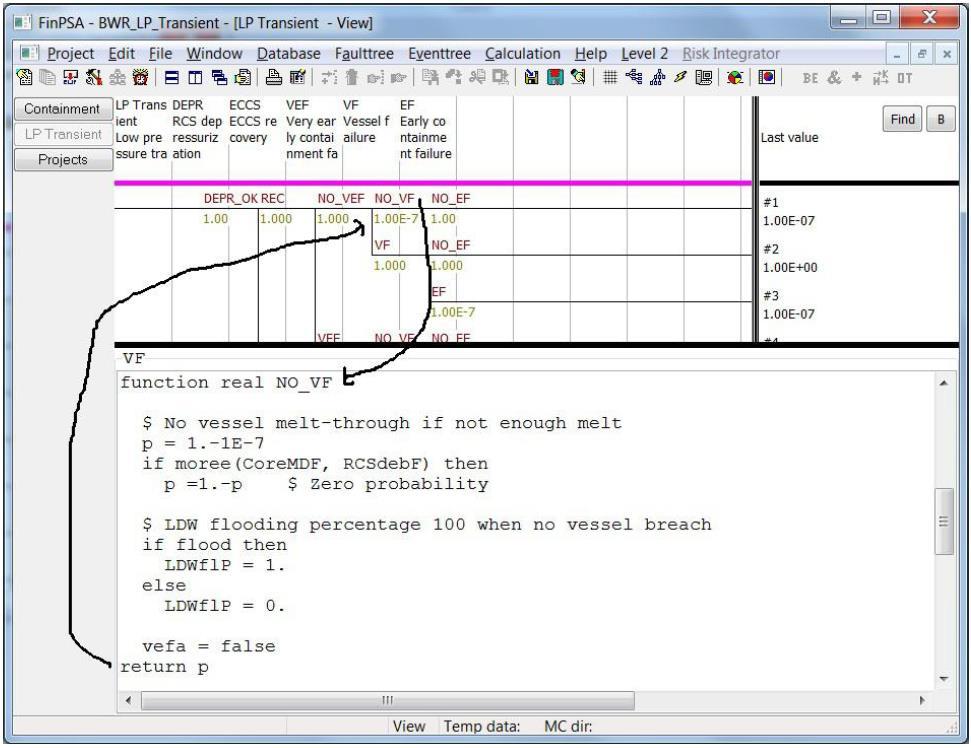Open the Project menu
Image resolution: width=971 pixels, height=748 pixels.
point(71,54)
